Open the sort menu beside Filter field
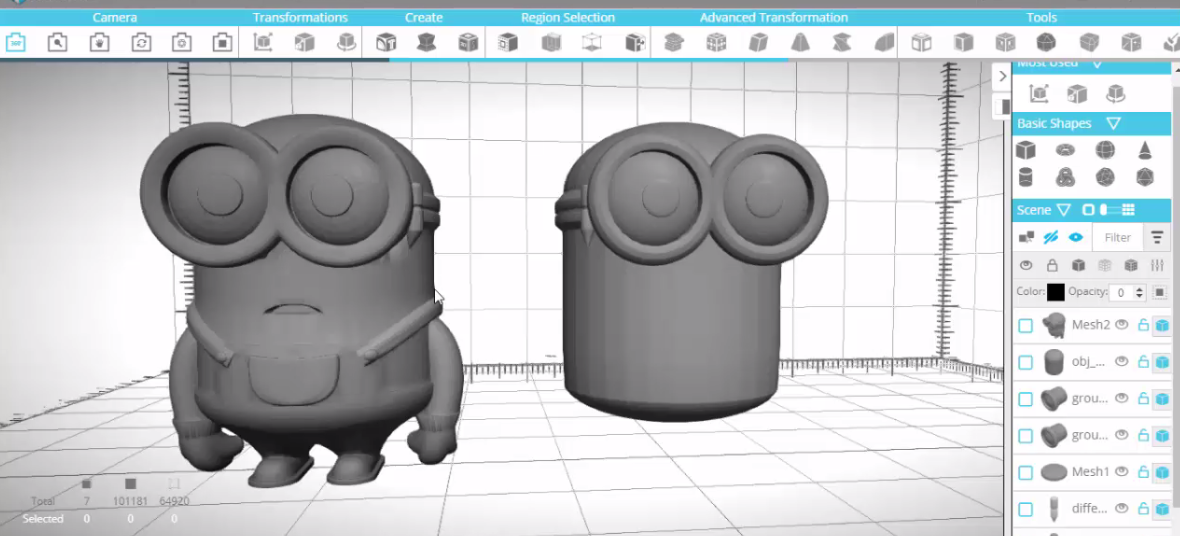Image resolution: width=1180 pixels, height=536 pixels. pos(1157,237)
